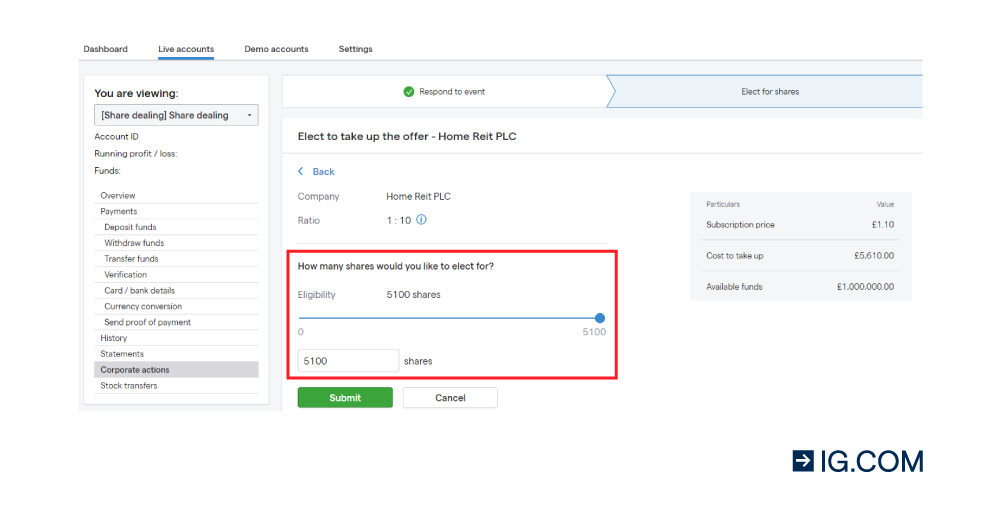Click the ratio info icon

click(x=422, y=220)
